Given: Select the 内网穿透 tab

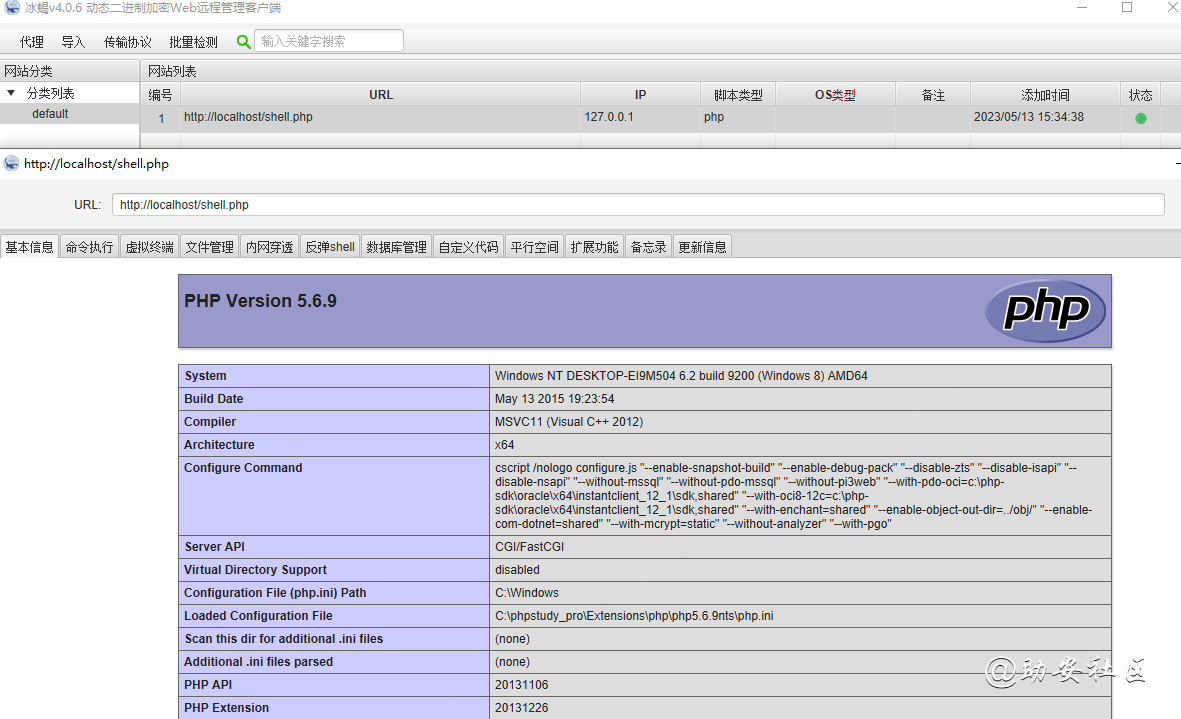Looking at the screenshot, I should click(x=269, y=247).
